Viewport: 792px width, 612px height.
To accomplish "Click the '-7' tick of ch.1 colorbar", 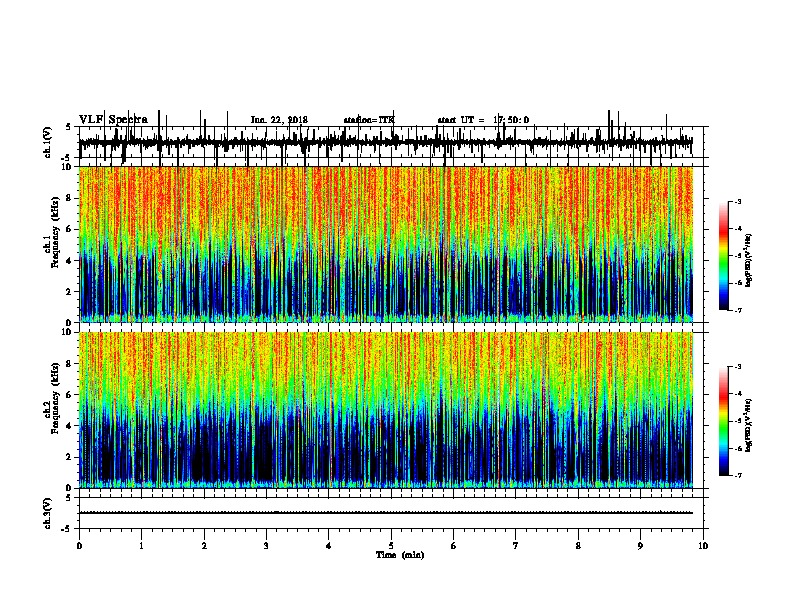I will (737, 310).
